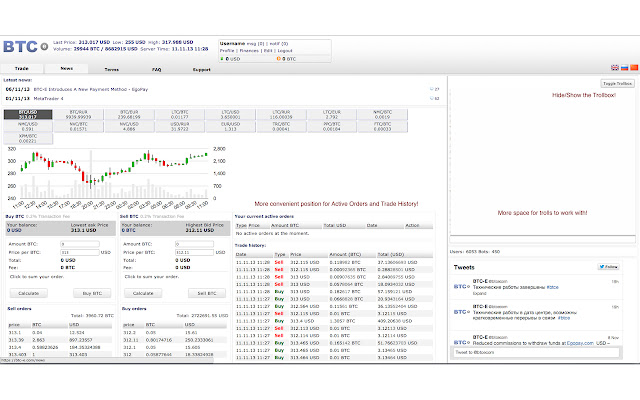Click the Tweets widget heading
640x400 pixels.
pyautogui.click(x=464, y=267)
